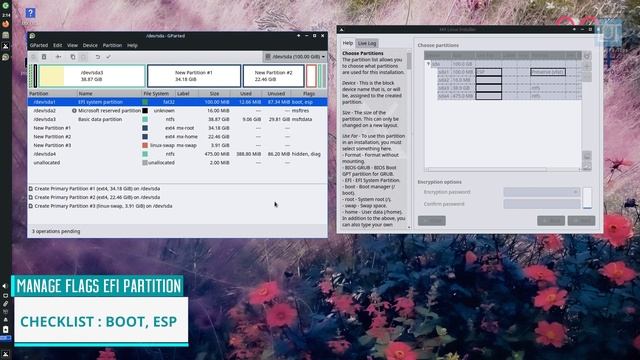Open the Help menu in GParted
This screenshot has height=360, width=640.
click(132, 45)
